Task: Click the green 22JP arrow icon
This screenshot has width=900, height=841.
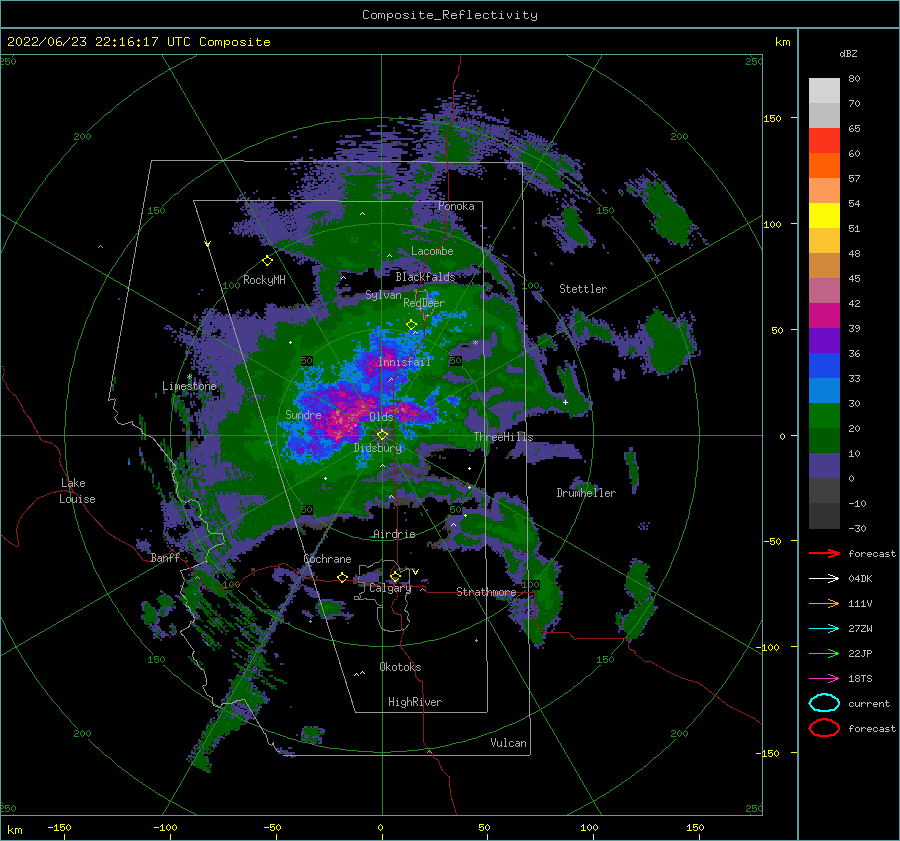Action: click(824, 653)
